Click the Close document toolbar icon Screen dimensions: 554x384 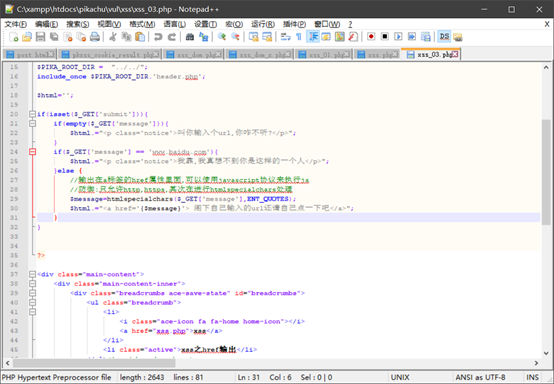67,37
